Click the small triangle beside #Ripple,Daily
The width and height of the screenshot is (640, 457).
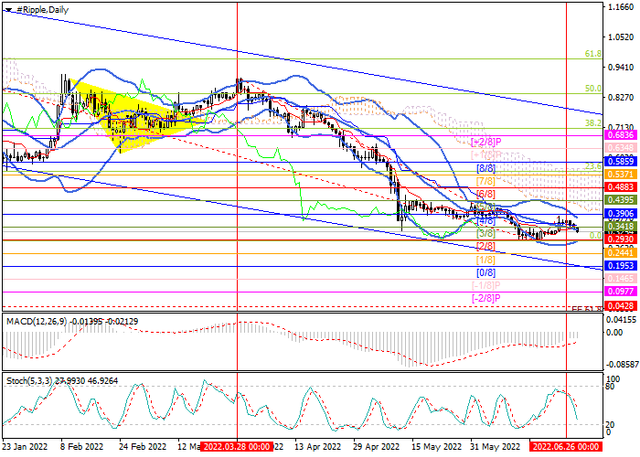click(6, 7)
